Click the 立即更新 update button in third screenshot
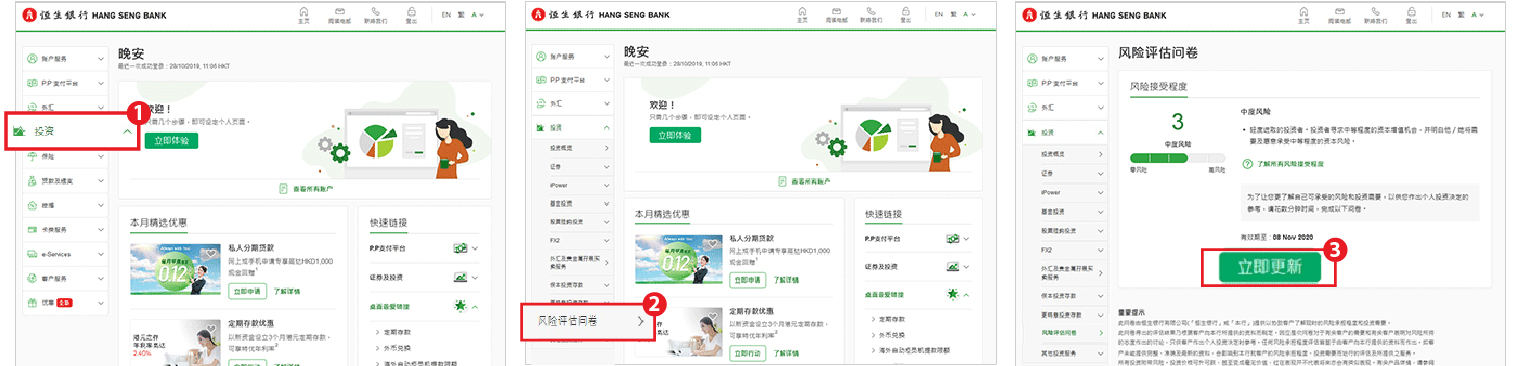 click(x=1269, y=268)
